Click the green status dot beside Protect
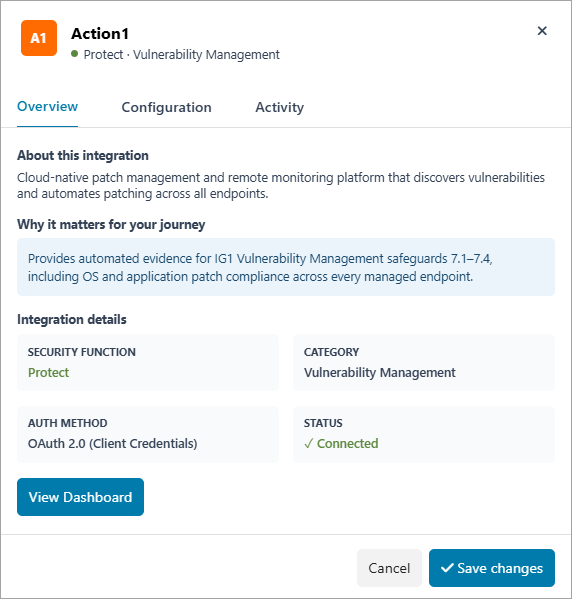Image resolution: width=572 pixels, height=599 pixels. tap(75, 54)
